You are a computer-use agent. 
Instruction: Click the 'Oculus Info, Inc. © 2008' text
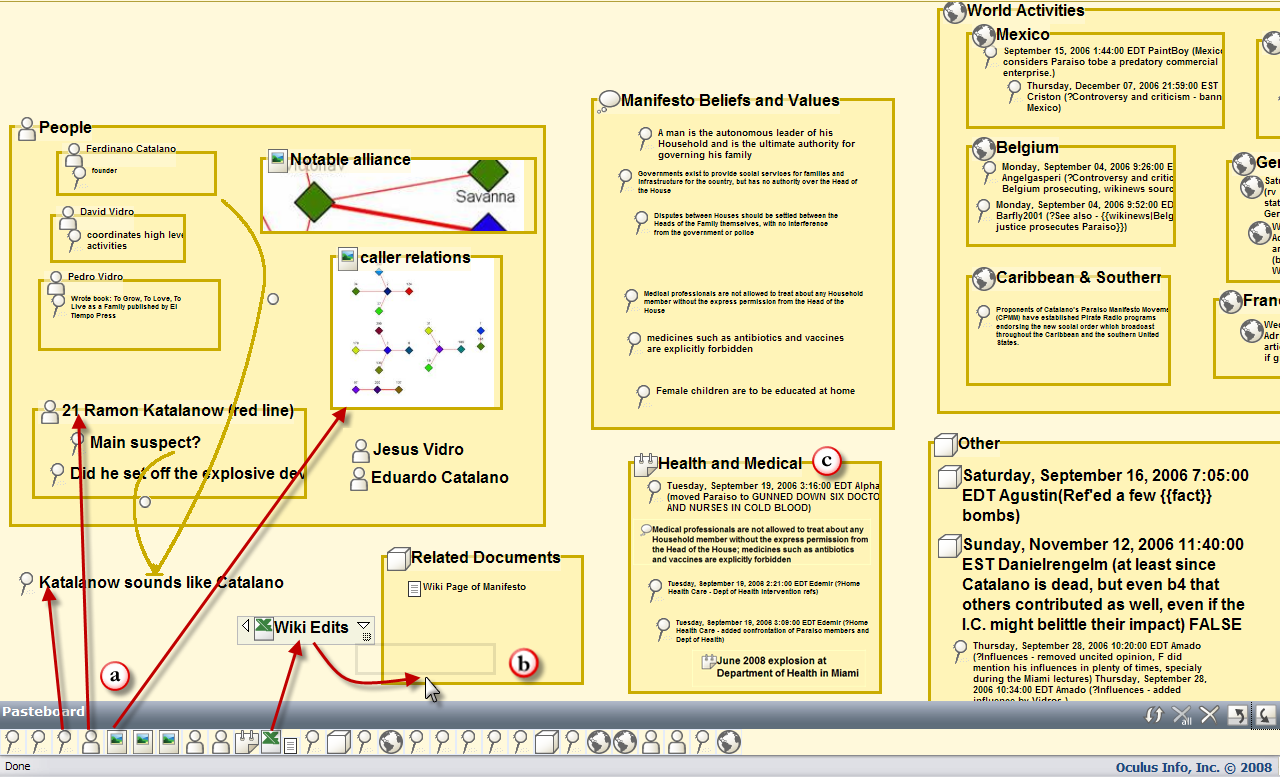click(1194, 768)
